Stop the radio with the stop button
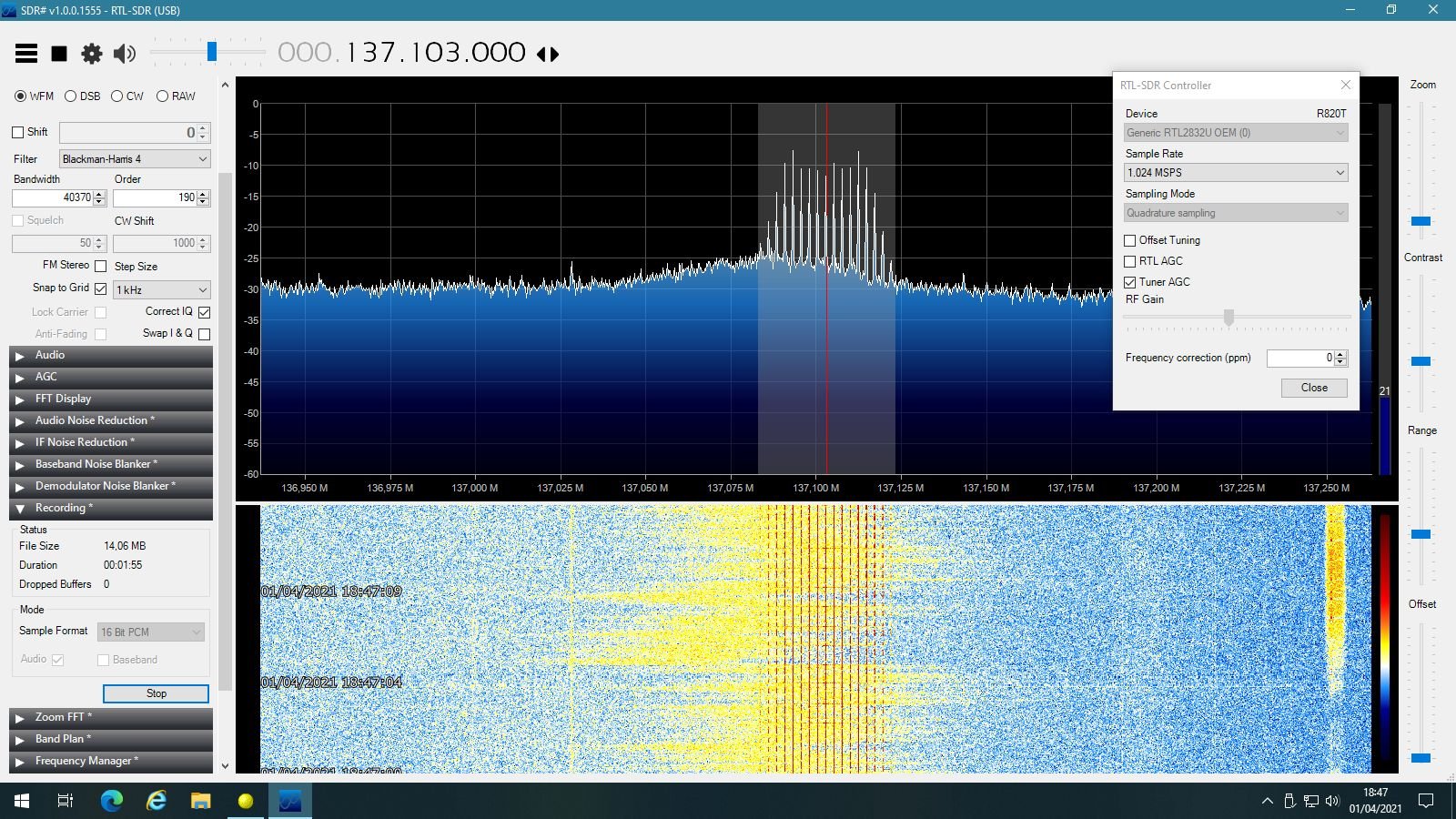Screen dimensions: 1456x819 [x=59, y=54]
